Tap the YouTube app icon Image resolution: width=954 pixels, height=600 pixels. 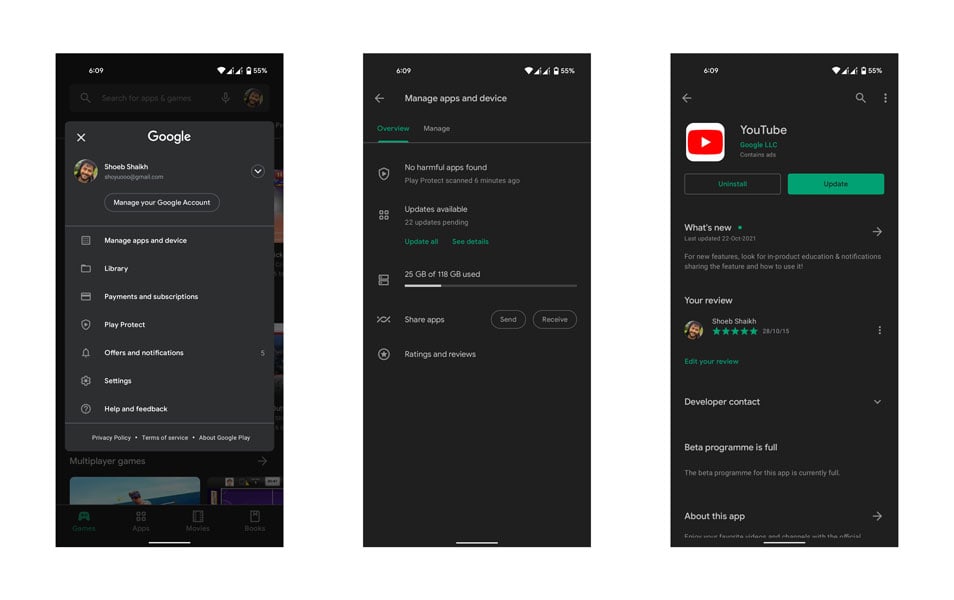[705, 142]
